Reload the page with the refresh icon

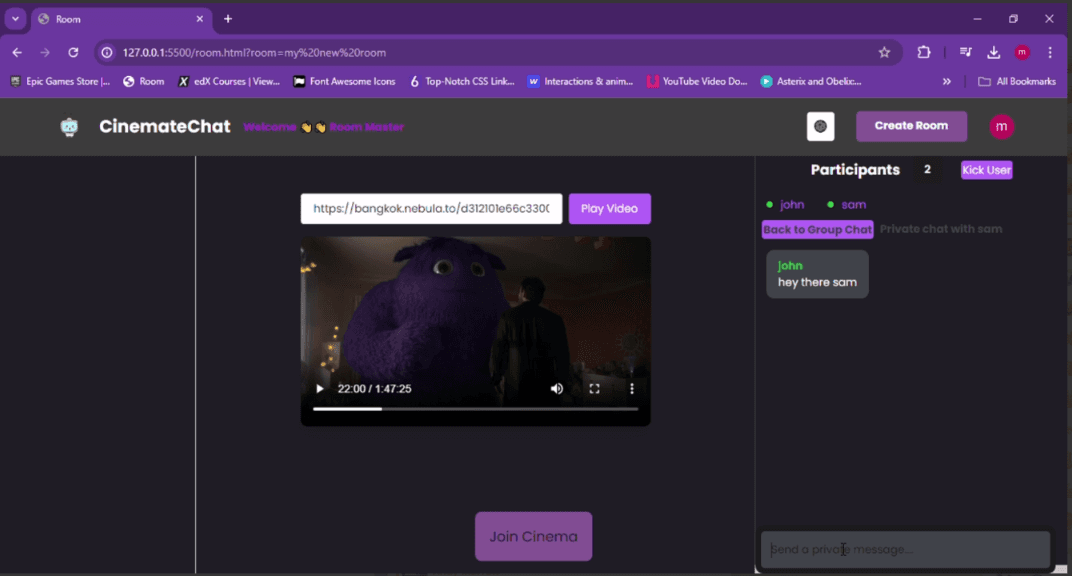(73, 53)
